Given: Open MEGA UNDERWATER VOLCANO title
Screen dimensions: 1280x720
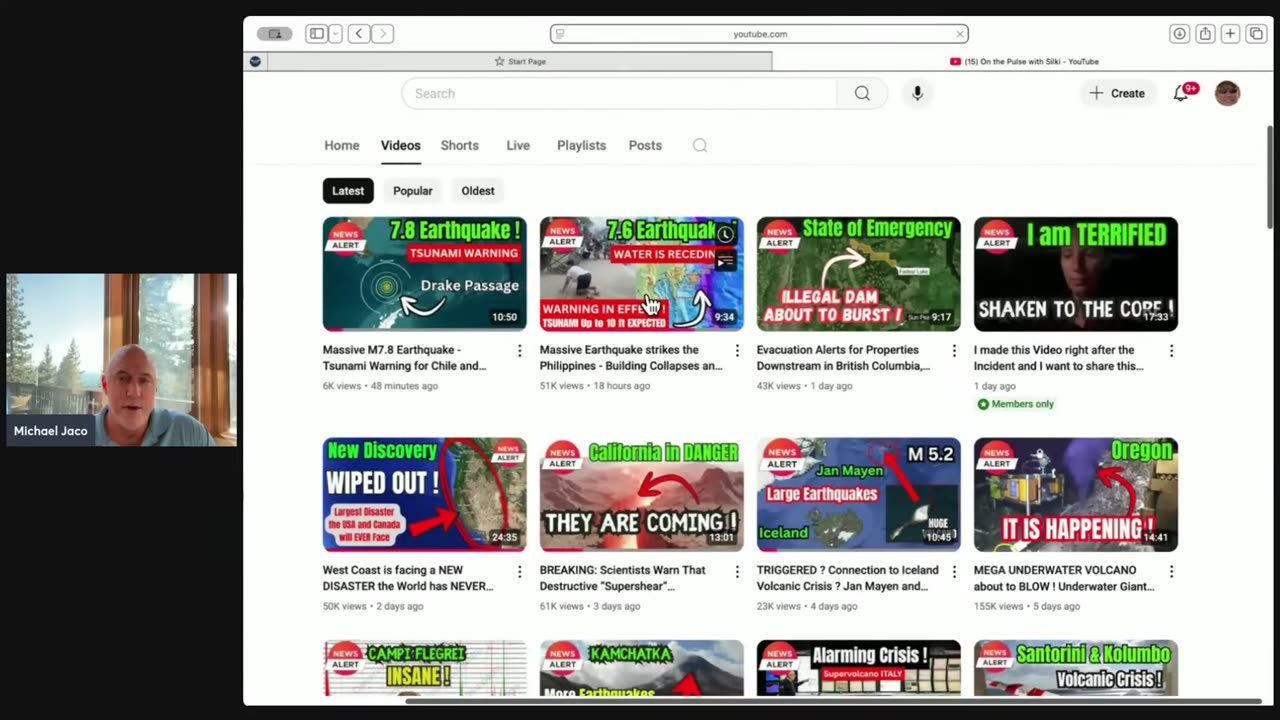Looking at the screenshot, I should point(1064,578).
